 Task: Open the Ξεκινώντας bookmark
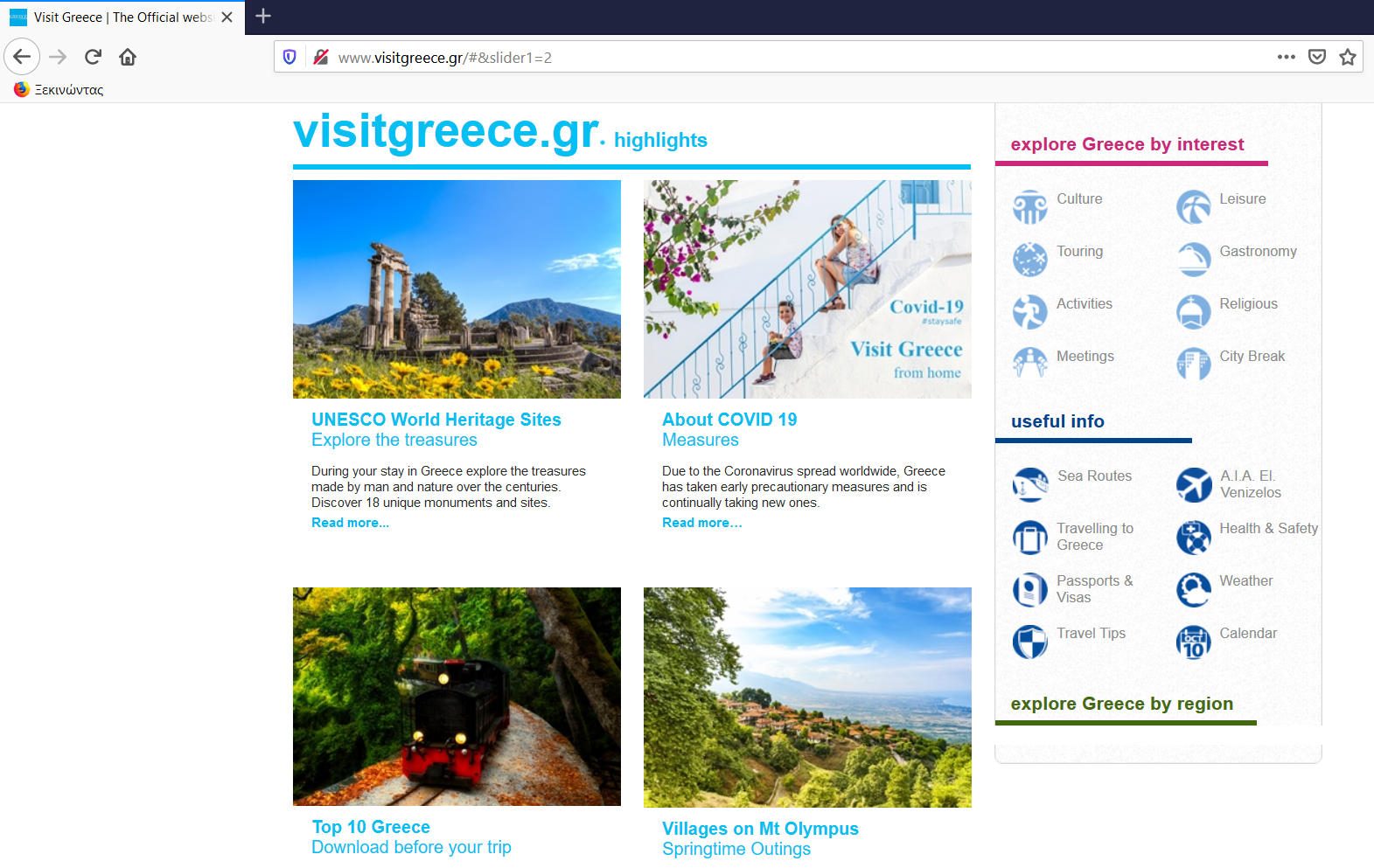pos(59,89)
